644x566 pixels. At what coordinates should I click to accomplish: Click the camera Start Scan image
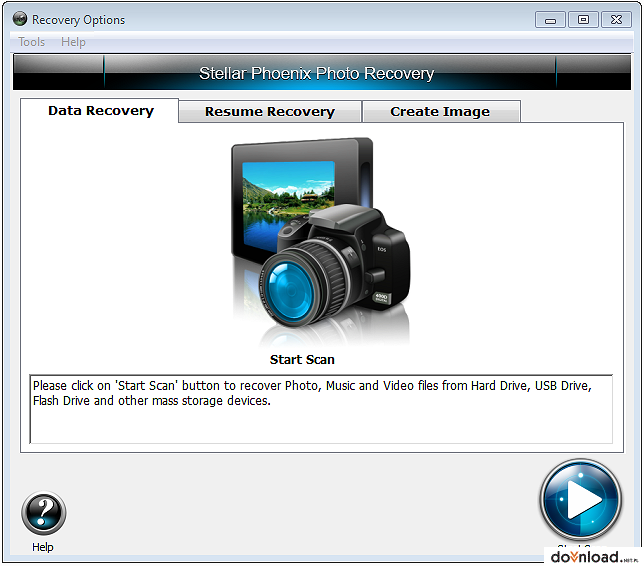click(x=320, y=240)
